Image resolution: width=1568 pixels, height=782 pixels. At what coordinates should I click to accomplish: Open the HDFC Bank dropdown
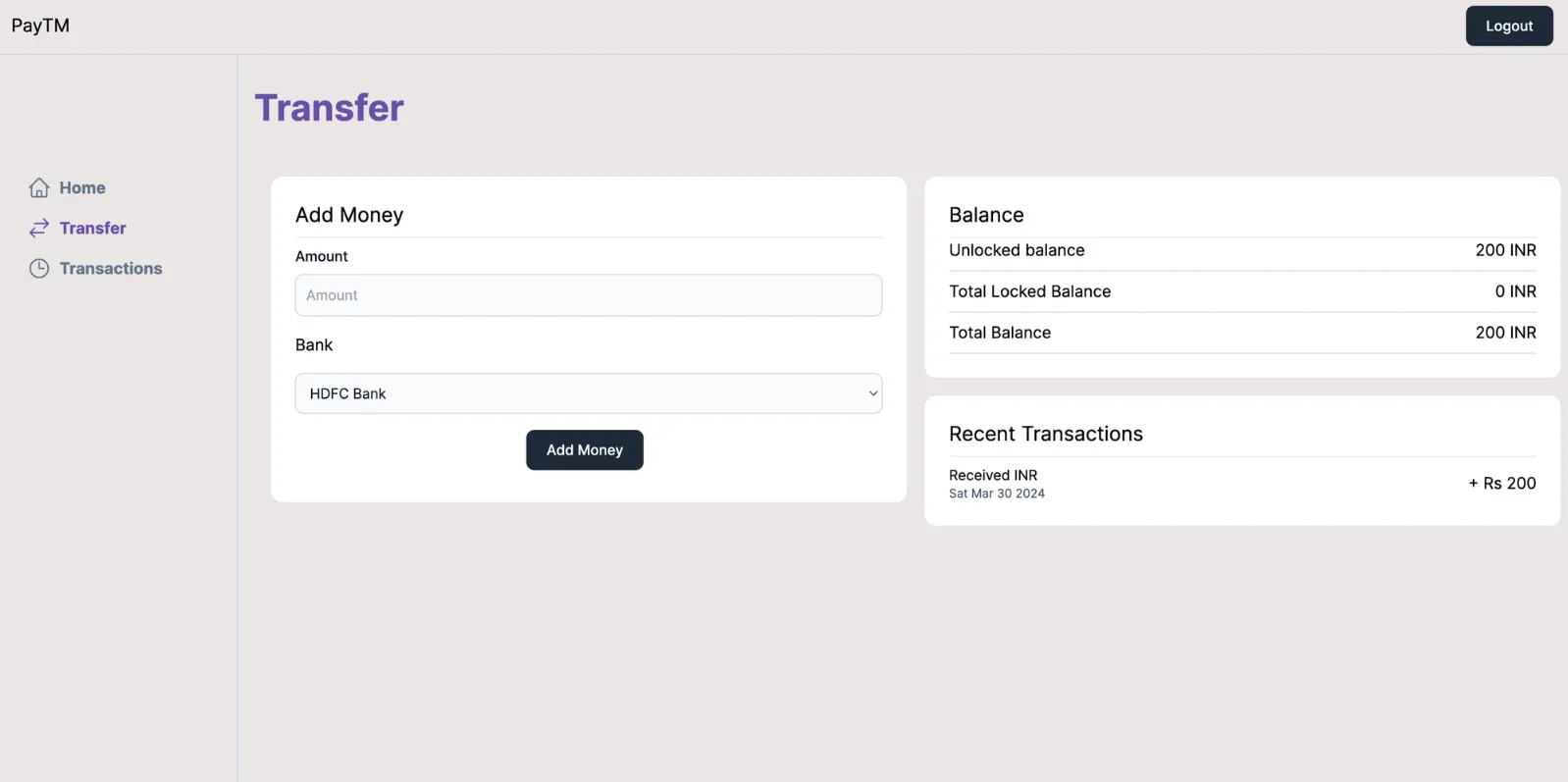[x=587, y=393]
